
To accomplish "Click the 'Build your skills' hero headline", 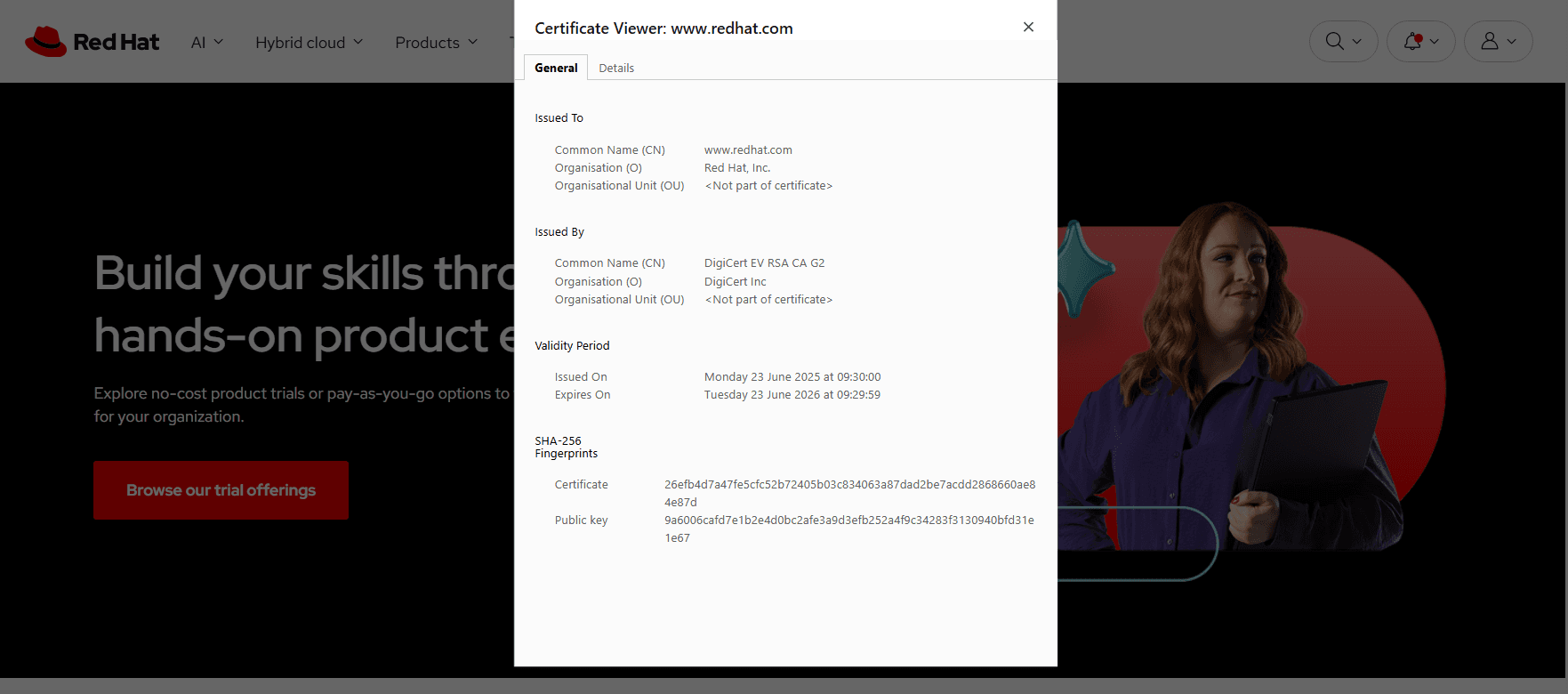I will pyautogui.click(x=304, y=304).
